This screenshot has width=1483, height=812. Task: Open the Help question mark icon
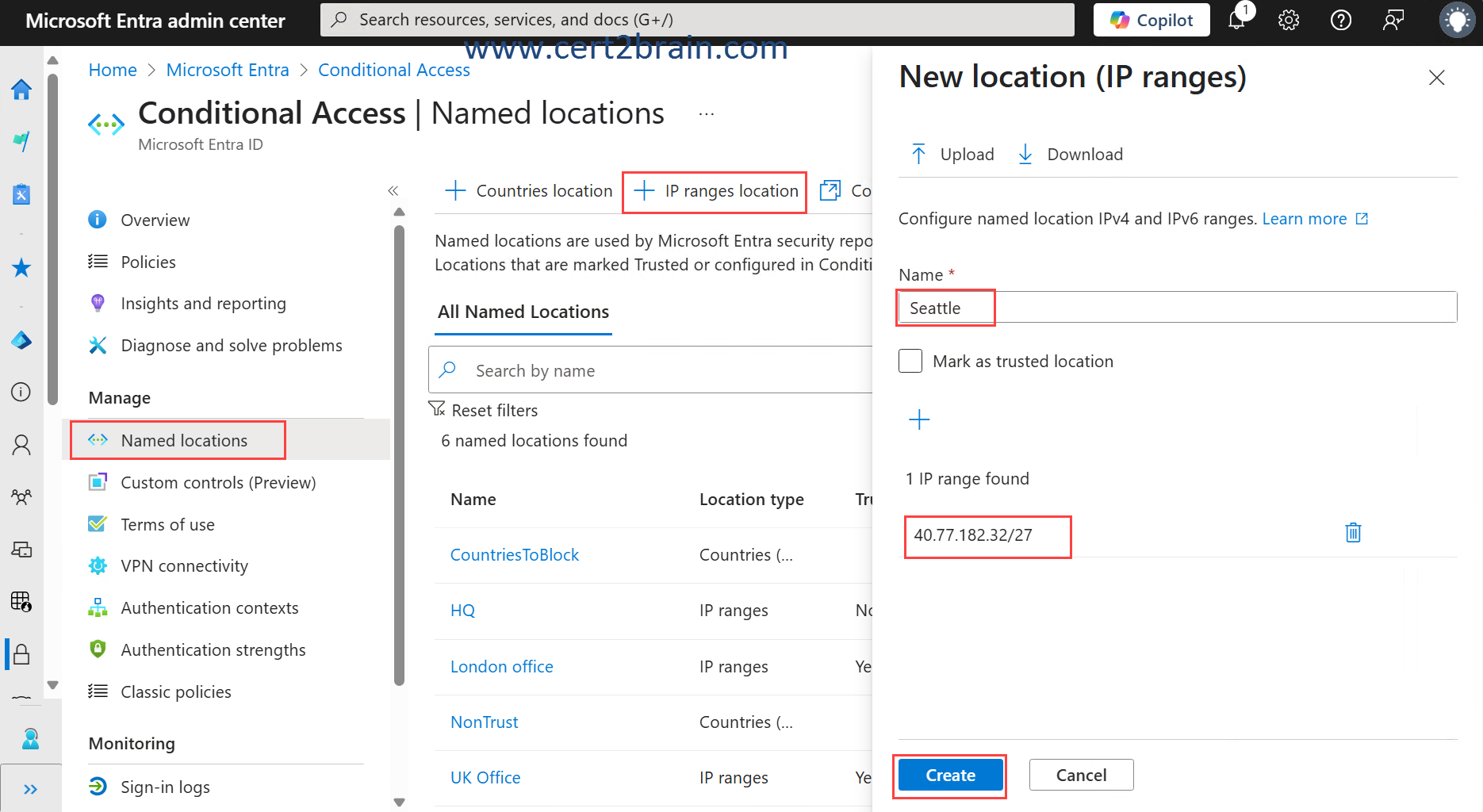point(1341,20)
